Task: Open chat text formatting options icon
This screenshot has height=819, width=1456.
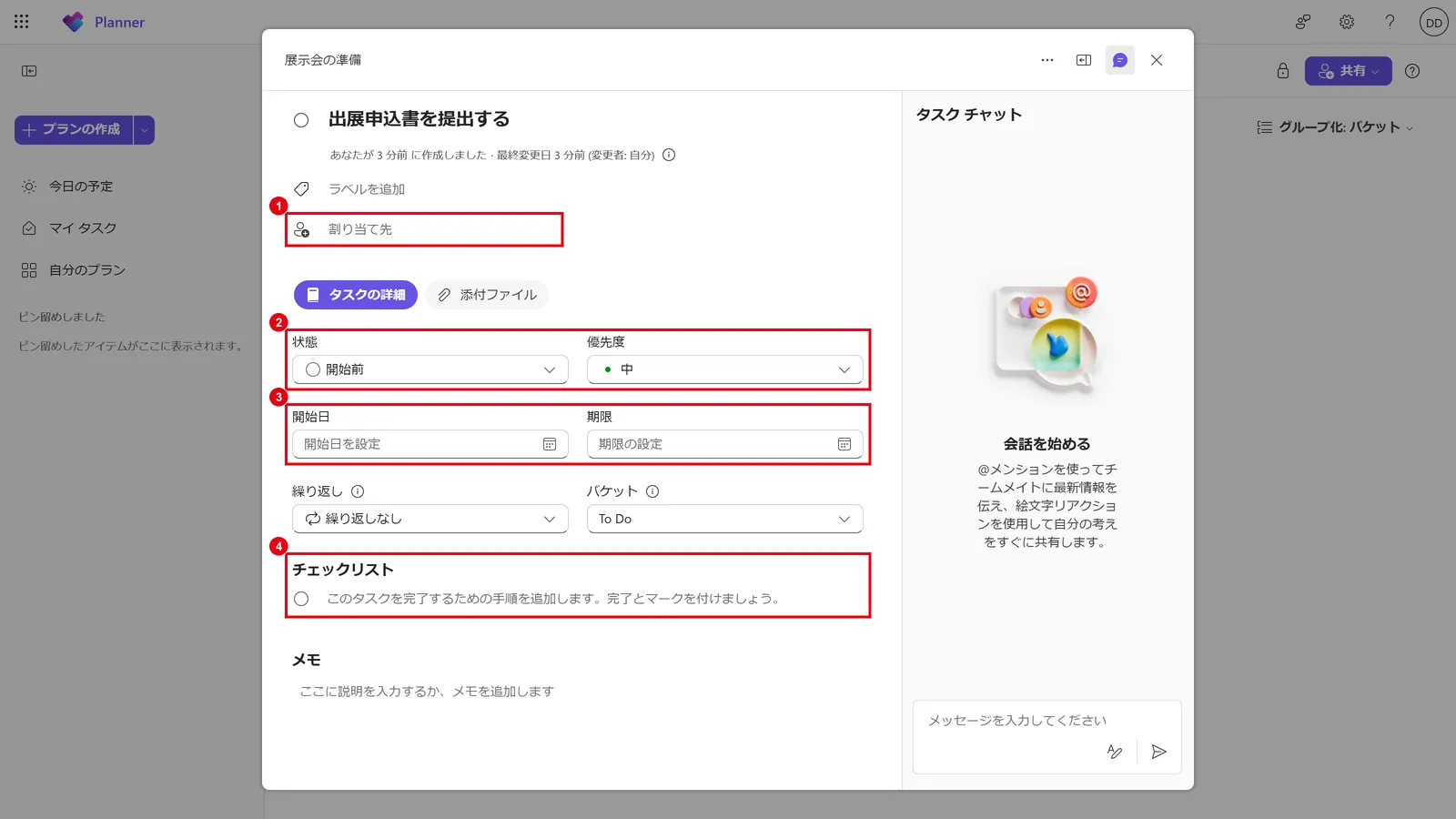Action: tap(1115, 752)
